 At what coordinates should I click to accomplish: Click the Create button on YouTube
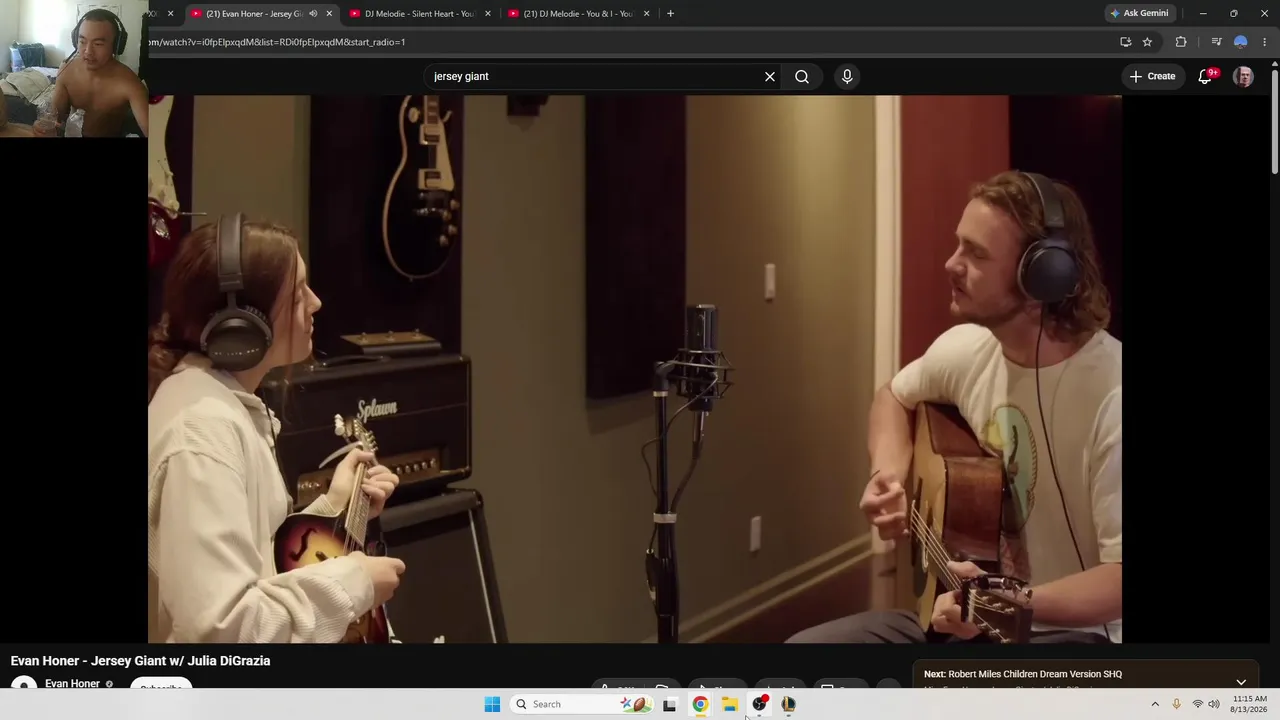(x=1152, y=76)
